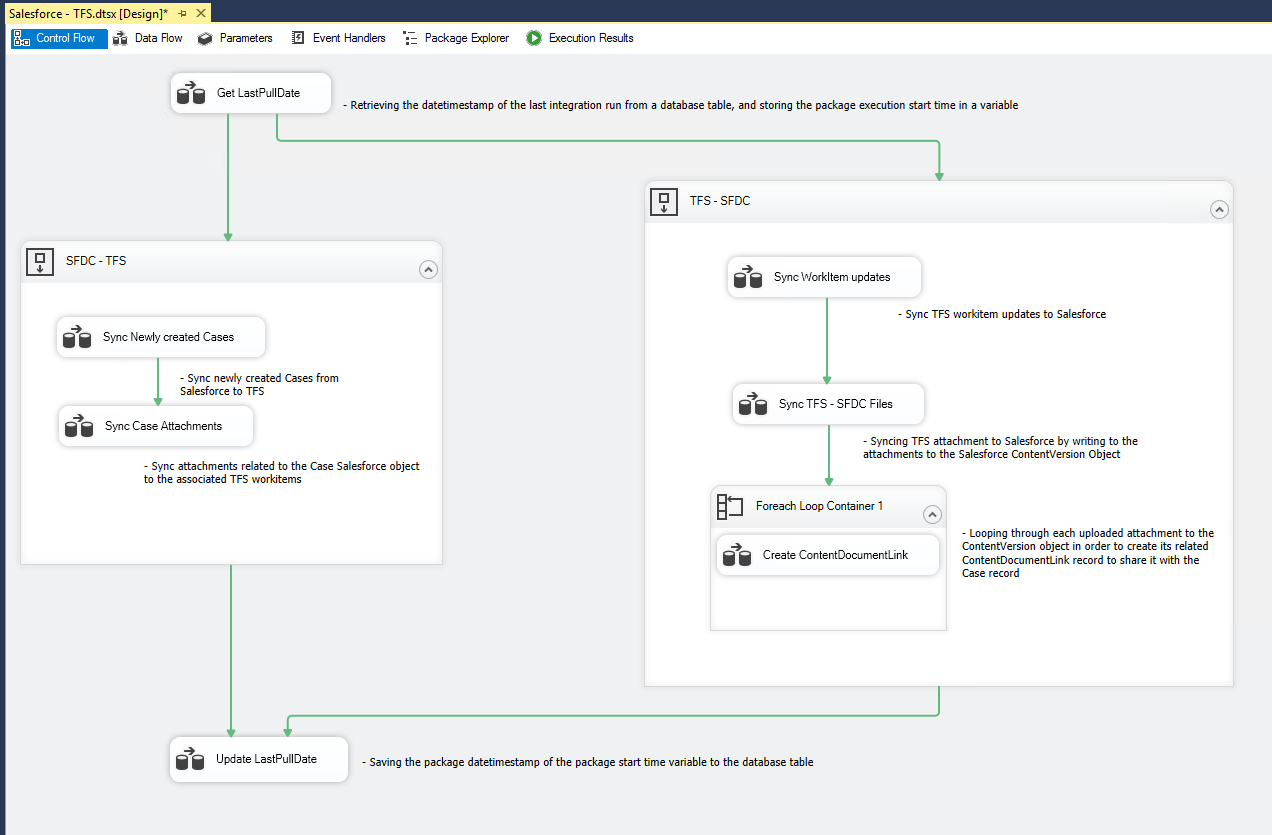Click the Sequence Container icon on TFS - SFDC header
The image size is (1272, 835).
(x=663, y=200)
